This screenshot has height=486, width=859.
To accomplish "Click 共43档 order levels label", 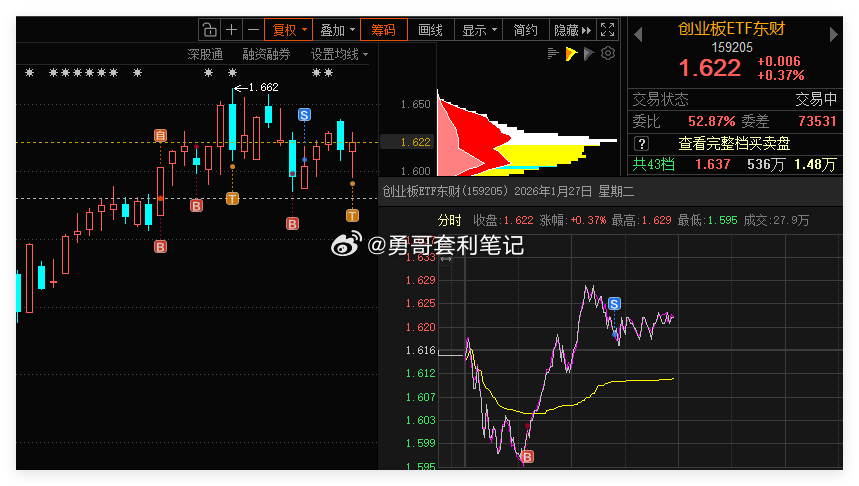I will coord(654,164).
